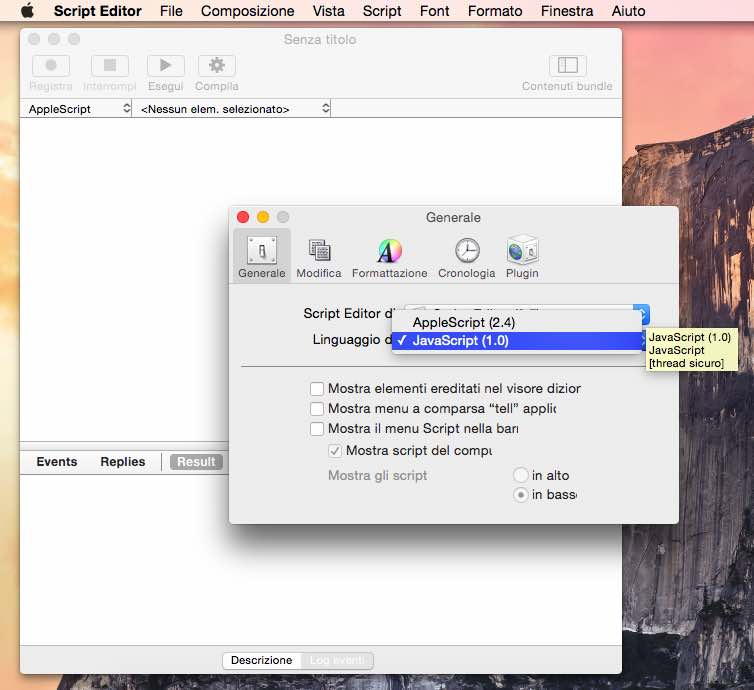Image resolution: width=754 pixels, height=690 pixels.
Task: Switch to the Replies tab
Action: pyautogui.click(x=123, y=462)
